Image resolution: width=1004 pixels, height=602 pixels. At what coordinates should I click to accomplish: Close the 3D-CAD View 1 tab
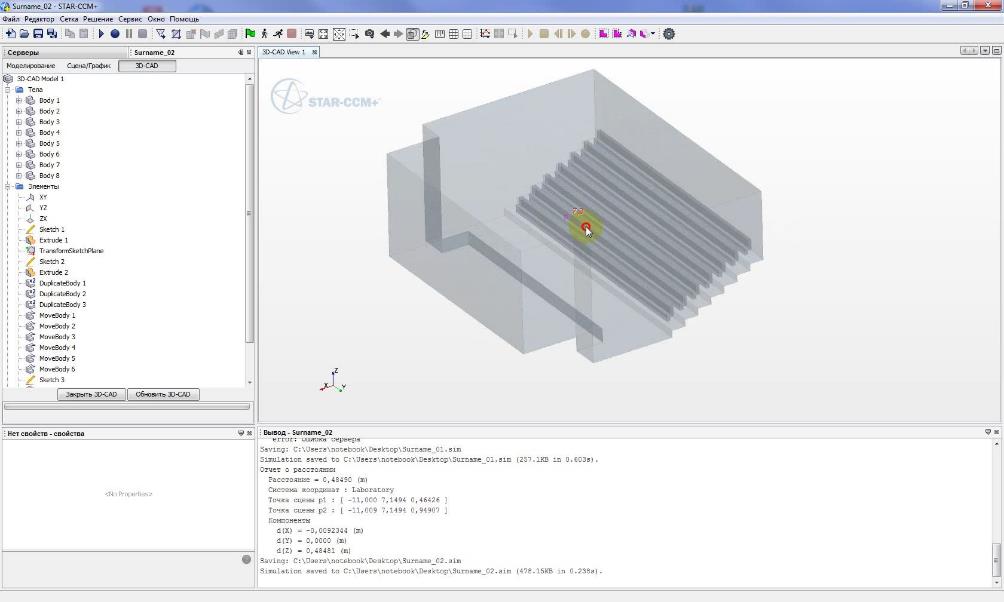point(314,52)
